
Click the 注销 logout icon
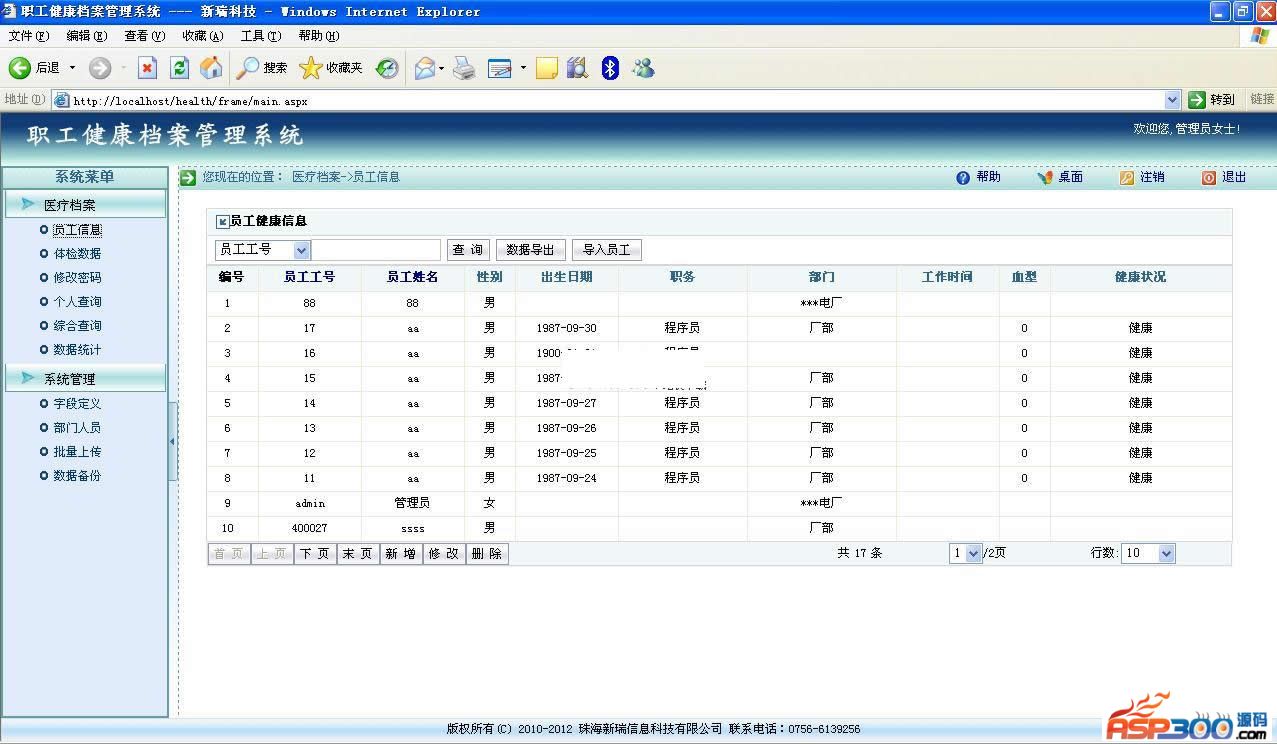click(x=1127, y=177)
